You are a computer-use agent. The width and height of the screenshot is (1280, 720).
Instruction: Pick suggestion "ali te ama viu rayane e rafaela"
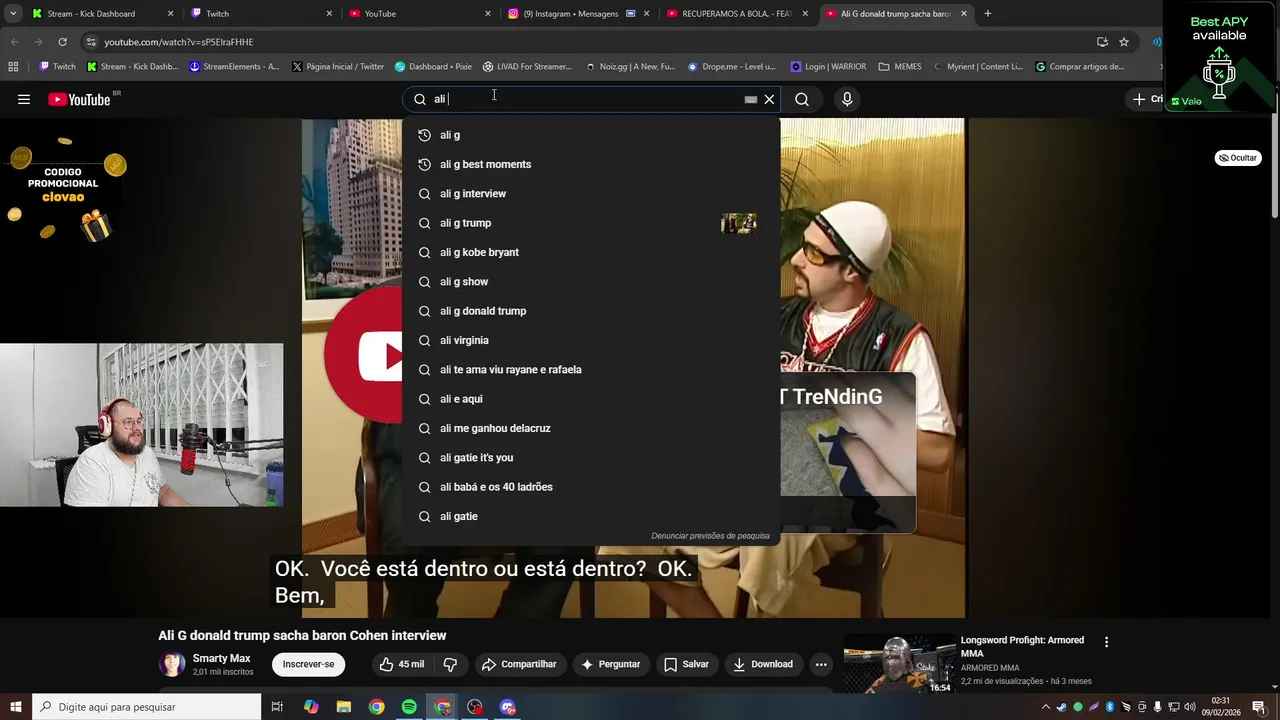591,370
